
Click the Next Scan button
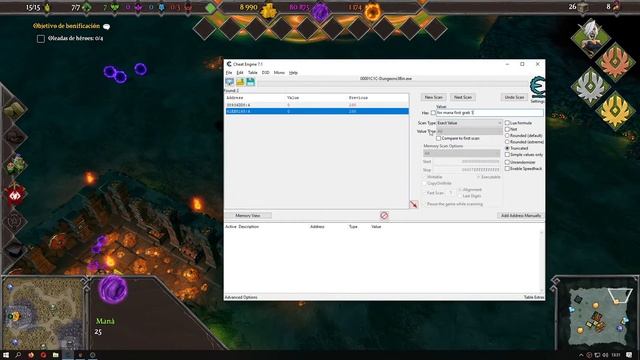[462, 97]
